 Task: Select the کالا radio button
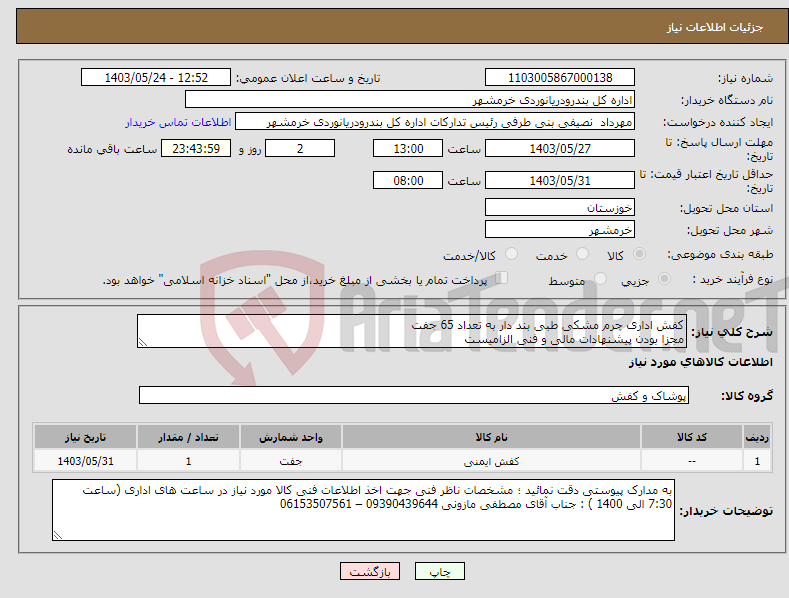pyautogui.click(x=639, y=254)
